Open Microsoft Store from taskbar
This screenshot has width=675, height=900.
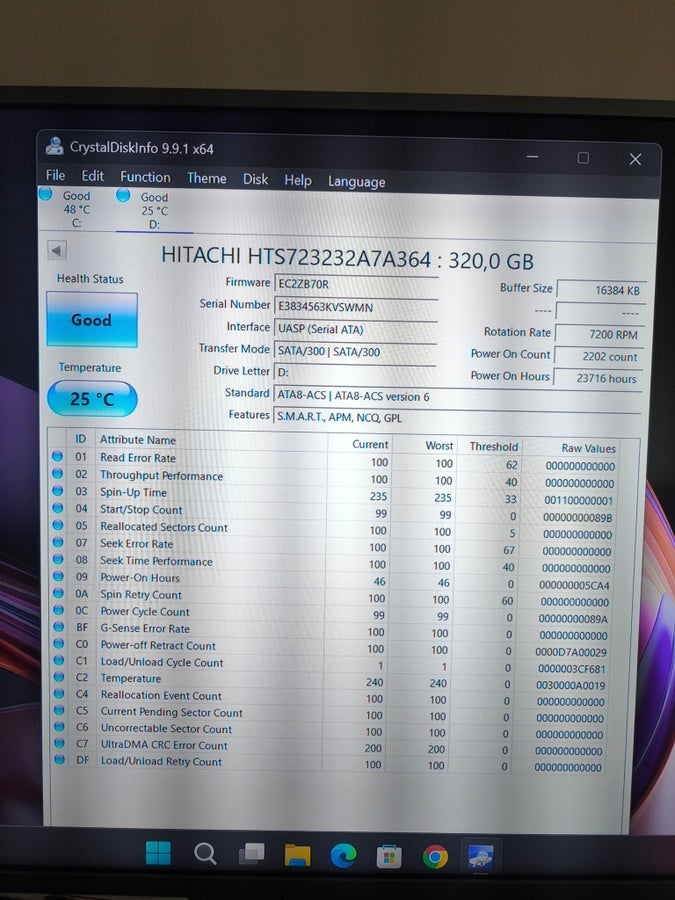[x=389, y=857]
